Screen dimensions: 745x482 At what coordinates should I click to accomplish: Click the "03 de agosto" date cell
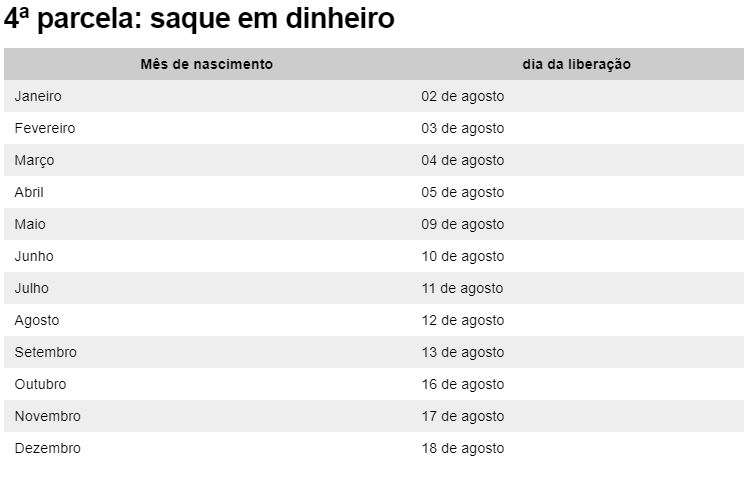pos(462,128)
